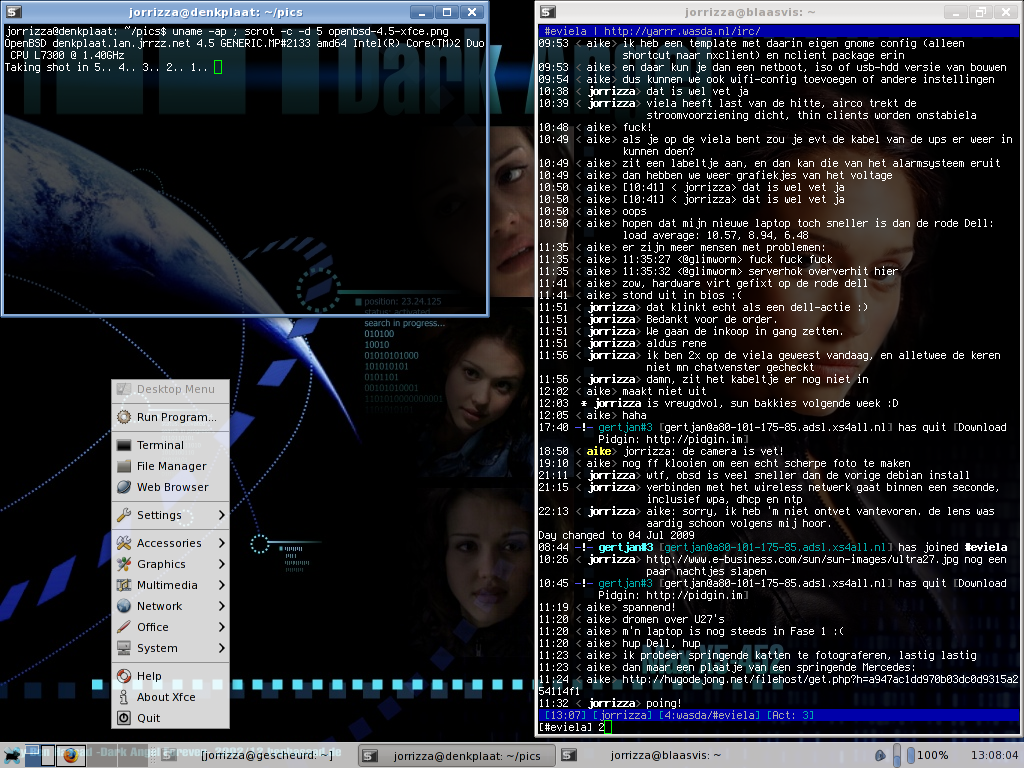Open Terminal from the desktop menu

click(x=170, y=445)
